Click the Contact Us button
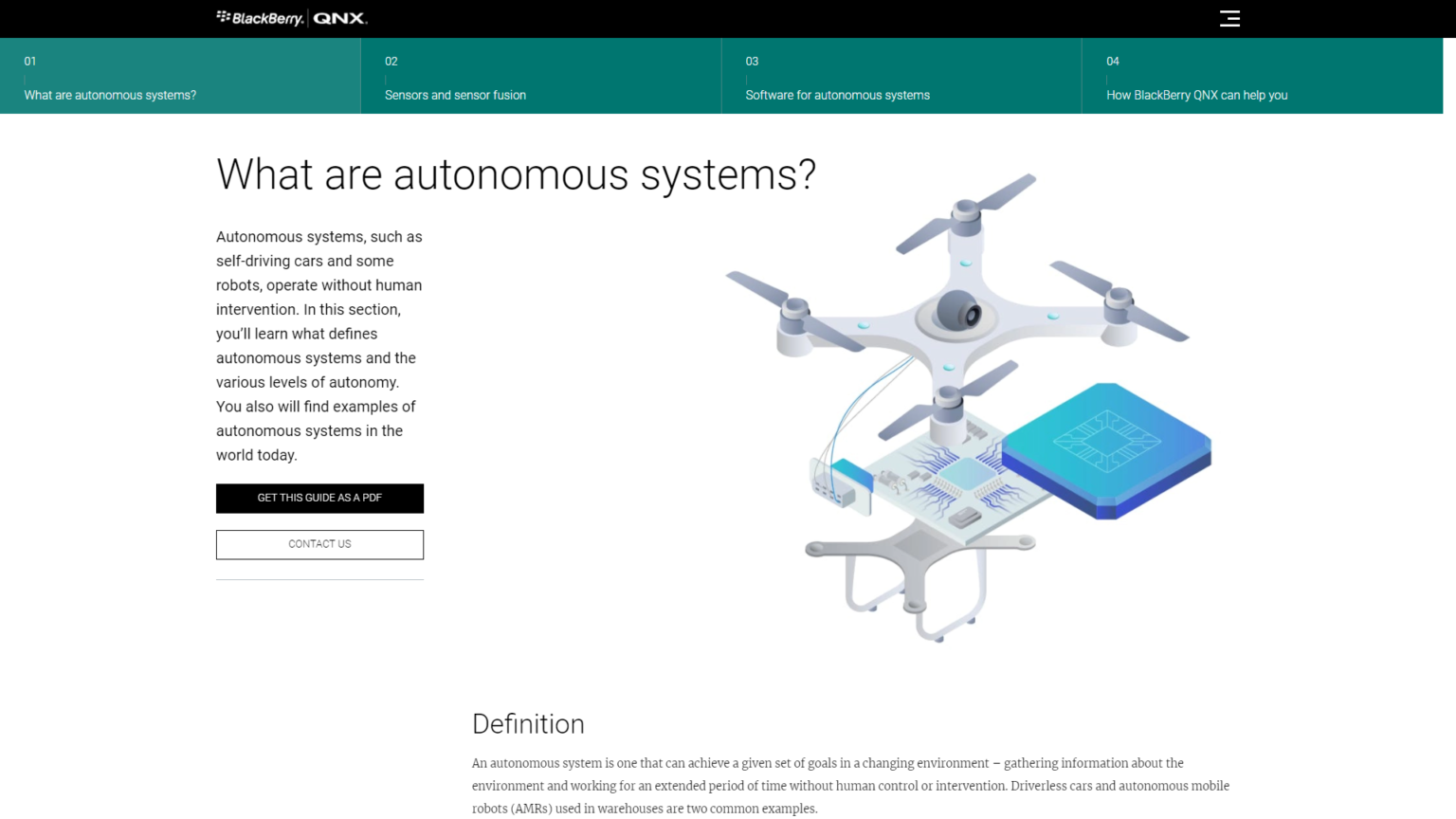The height and width of the screenshot is (819, 1456). pyautogui.click(x=319, y=544)
